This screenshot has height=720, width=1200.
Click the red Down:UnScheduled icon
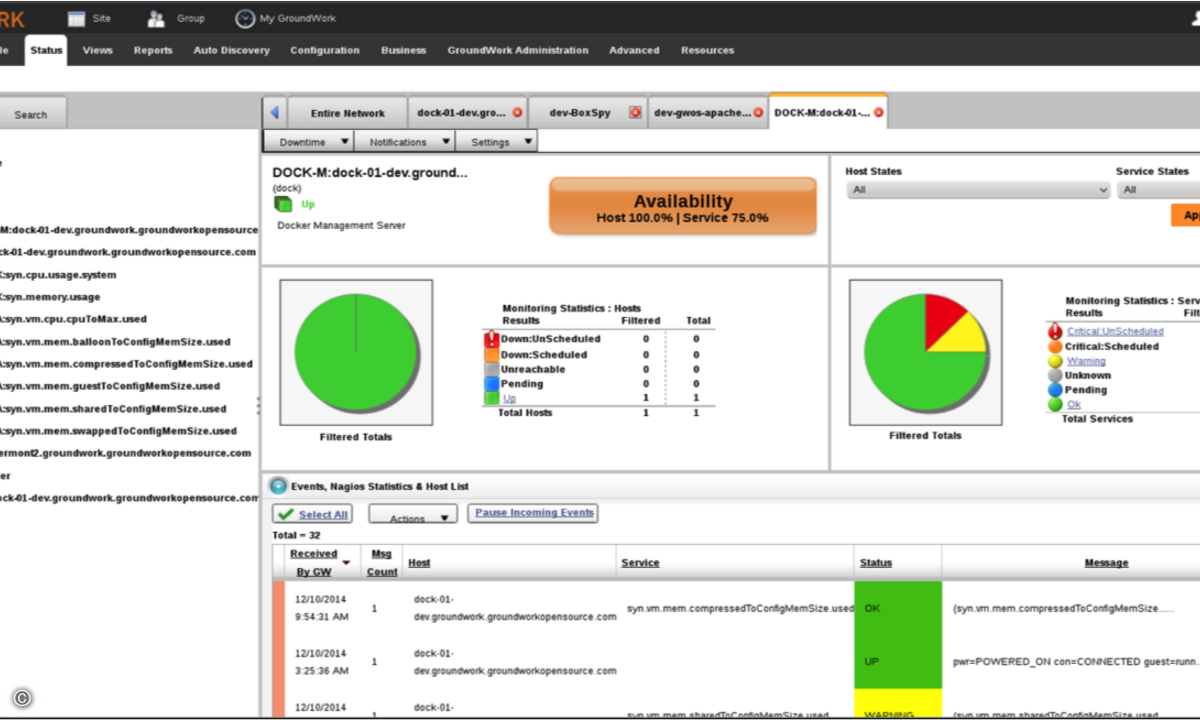point(491,339)
